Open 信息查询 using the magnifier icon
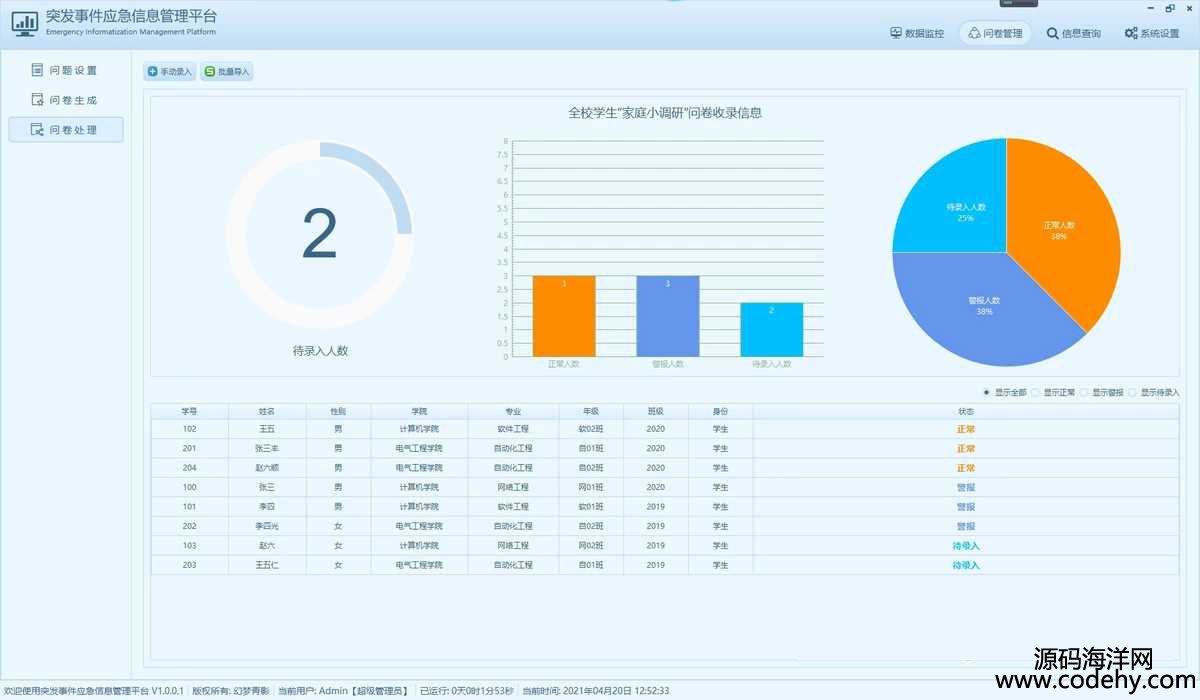This screenshot has height=700, width=1200. pyautogui.click(x=1052, y=33)
